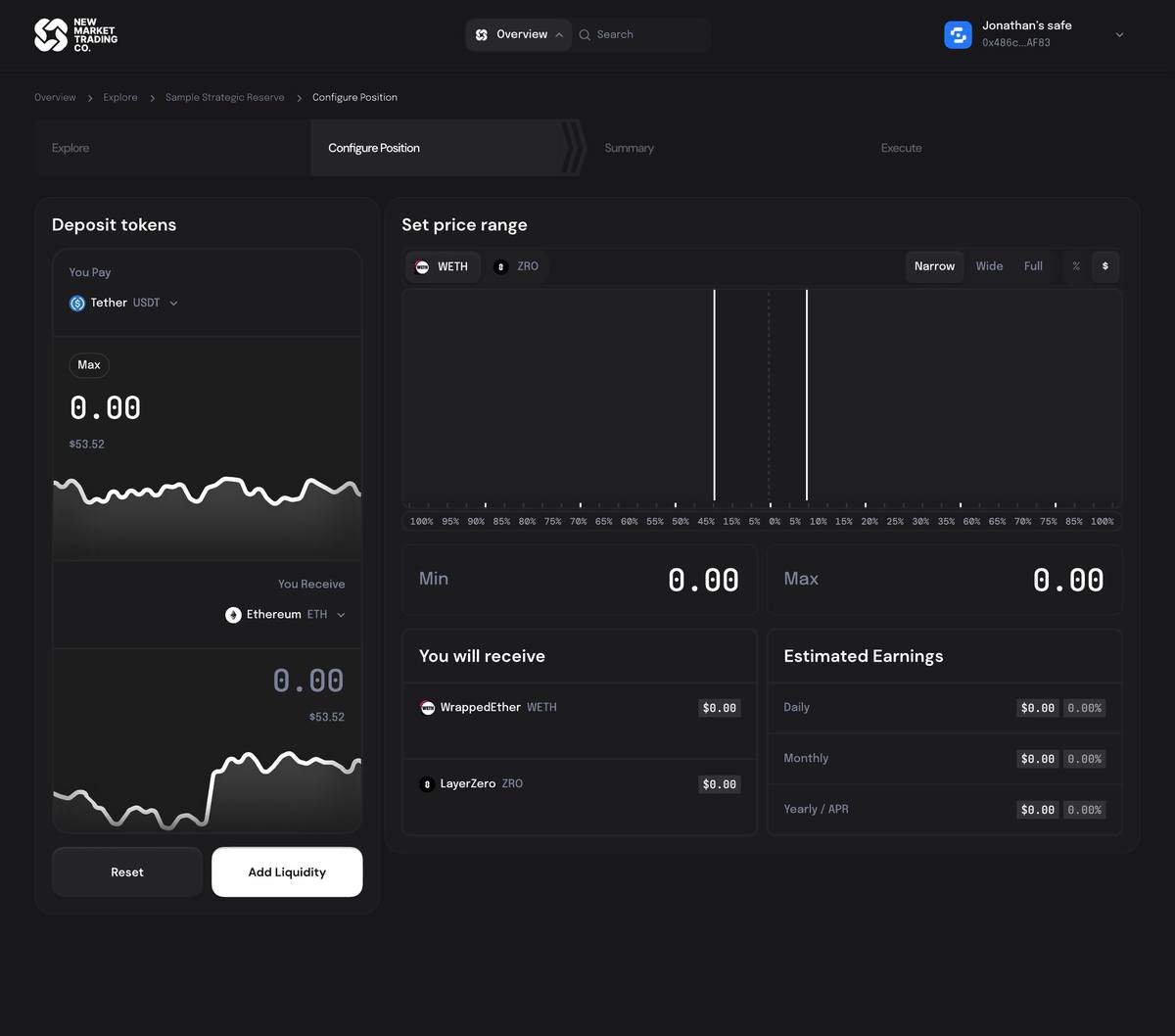Open the Tether USDT token dropdown
This screenshot has height=1036, width=1175.
(x=173, y=304)
